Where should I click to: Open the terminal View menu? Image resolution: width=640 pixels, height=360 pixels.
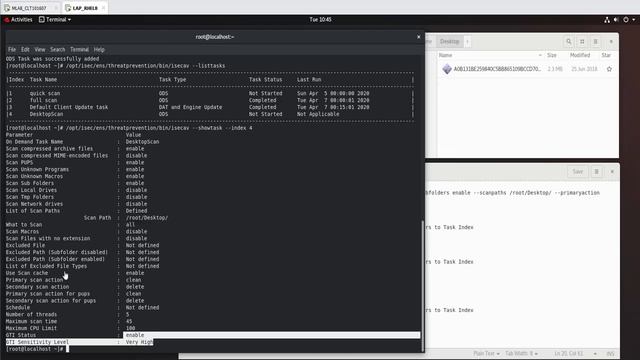click(40, 49)
